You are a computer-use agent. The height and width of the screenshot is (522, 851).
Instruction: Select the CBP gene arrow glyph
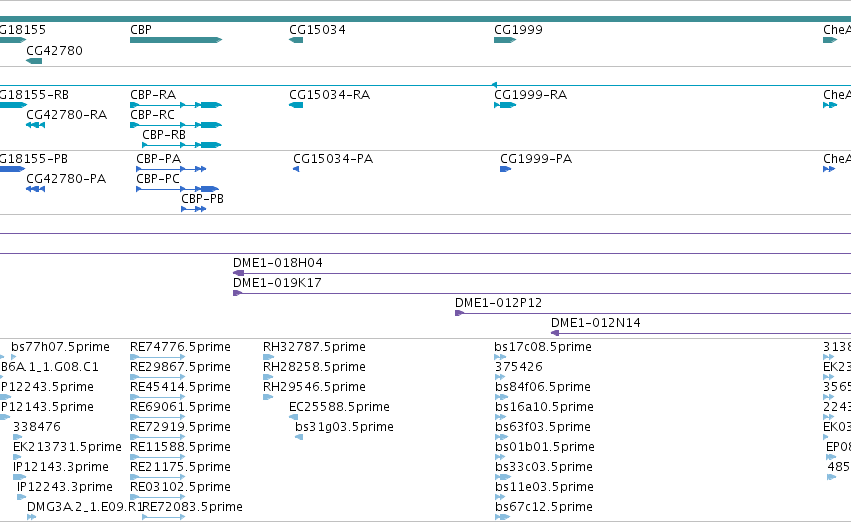pyautogui.click(x=176, y=40)
